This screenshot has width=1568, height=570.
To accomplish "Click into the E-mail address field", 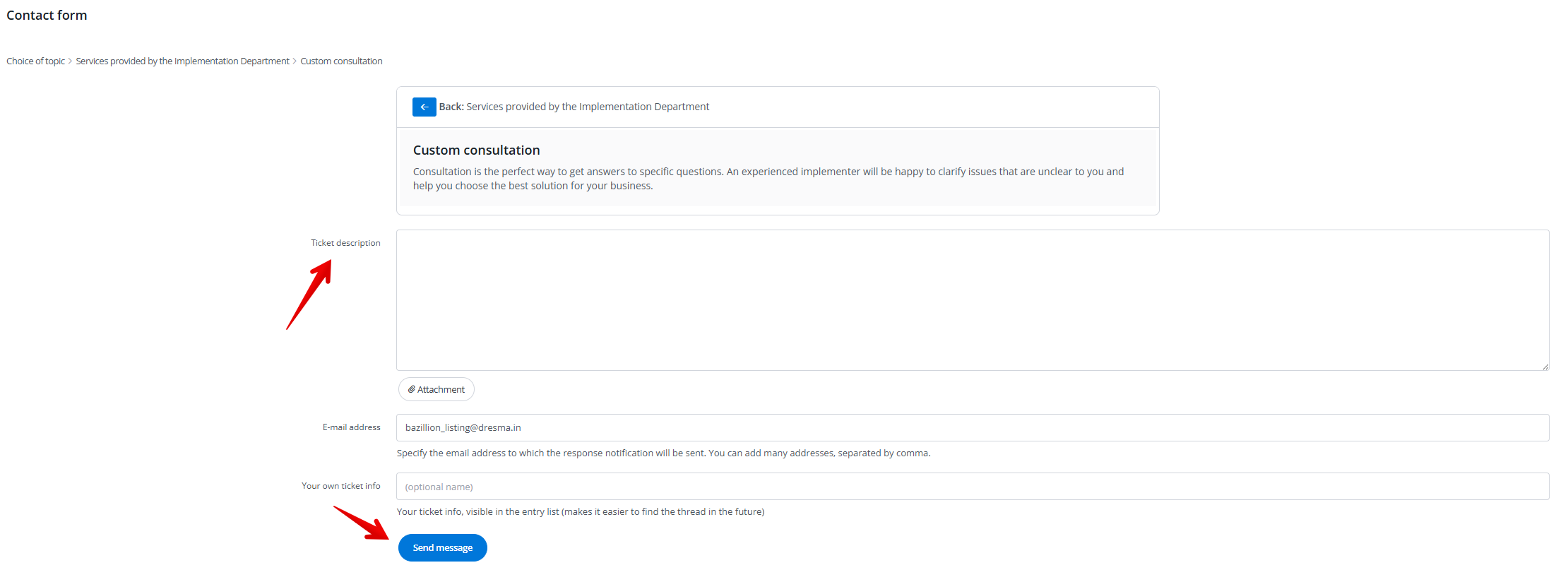I will (972, 427).
